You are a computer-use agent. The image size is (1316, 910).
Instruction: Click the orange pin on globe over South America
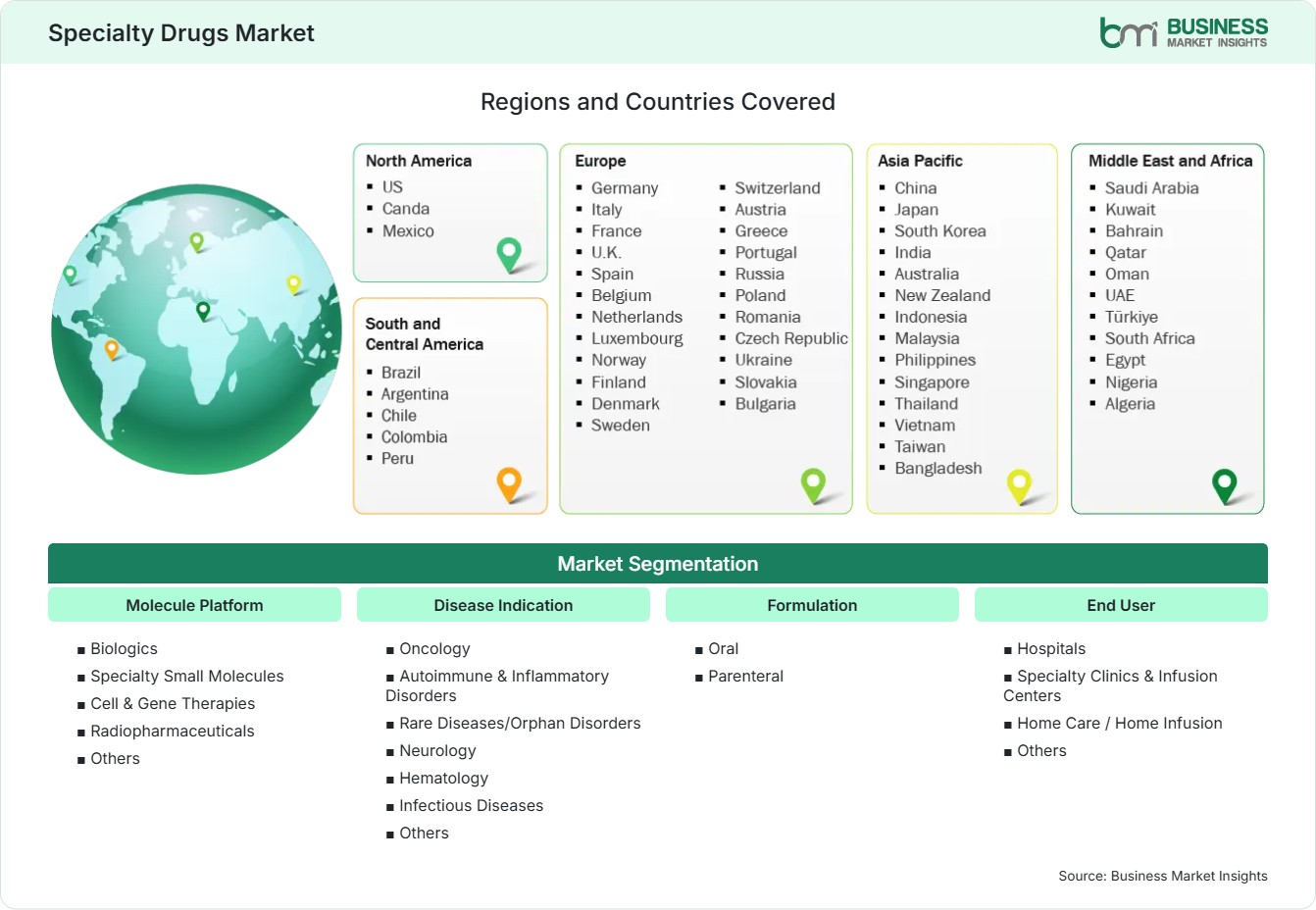coord(112,349)
